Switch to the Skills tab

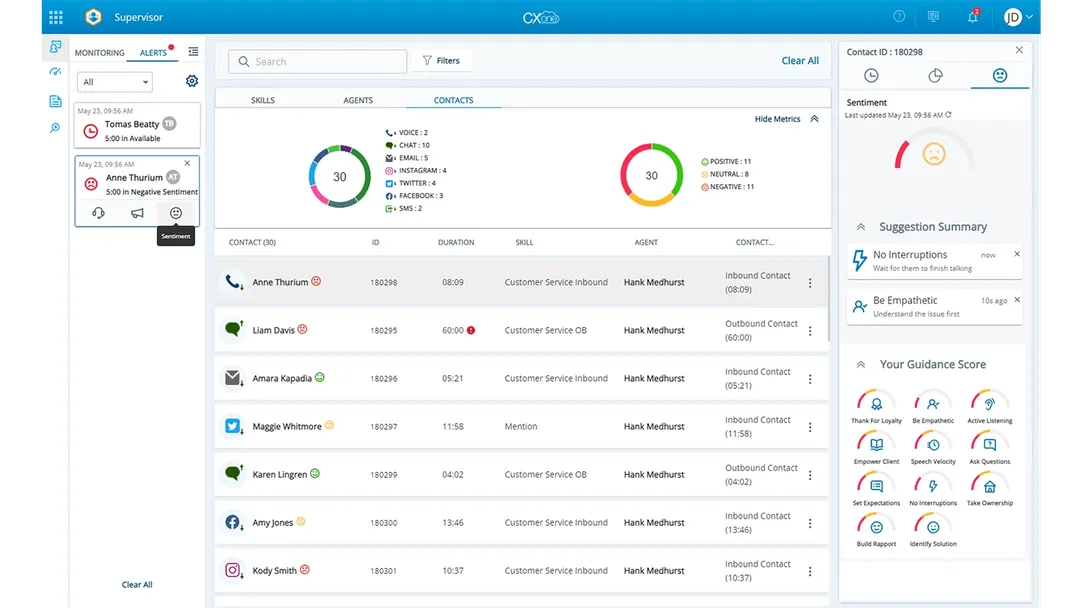[x=262, y=100]
